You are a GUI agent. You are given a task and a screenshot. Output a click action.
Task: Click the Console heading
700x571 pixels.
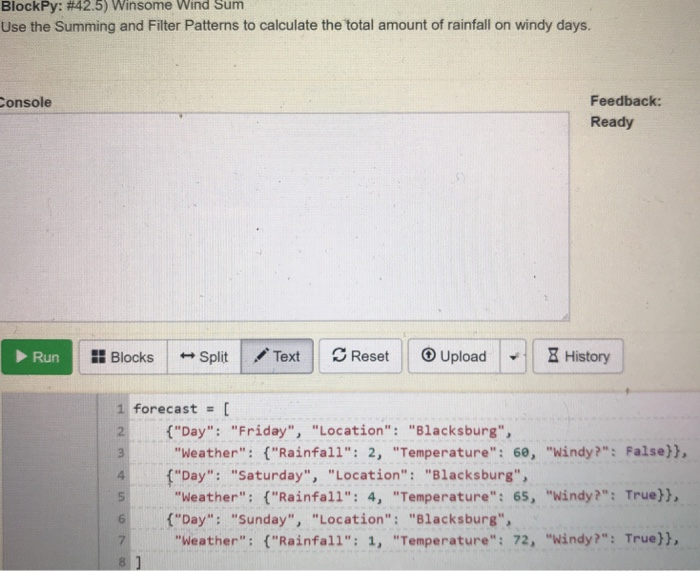coord(25,102)
